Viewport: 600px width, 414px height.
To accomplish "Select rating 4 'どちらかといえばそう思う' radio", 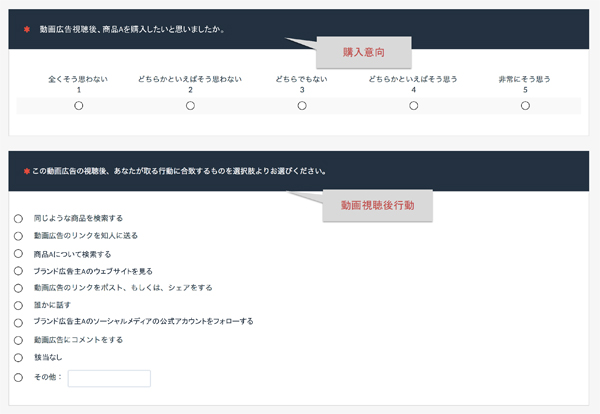I will [x=413, y=106].
